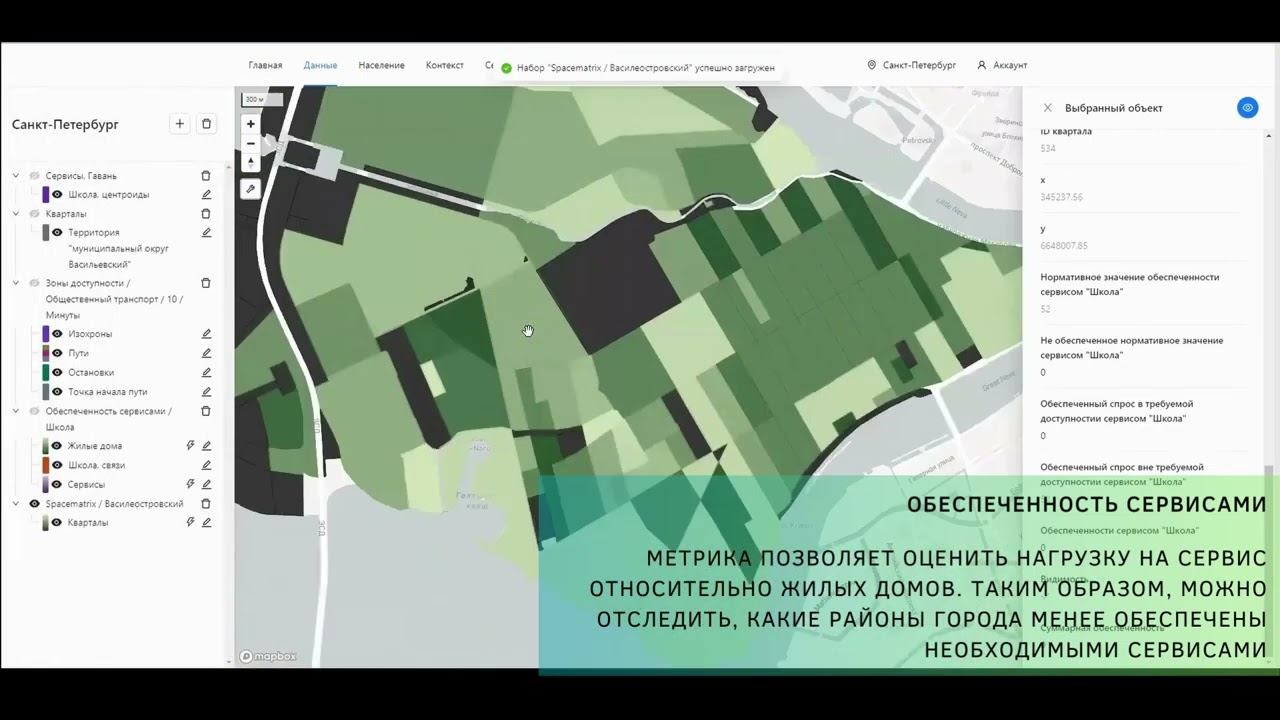Collapse the Зоны доступности group

click(16, 283)
